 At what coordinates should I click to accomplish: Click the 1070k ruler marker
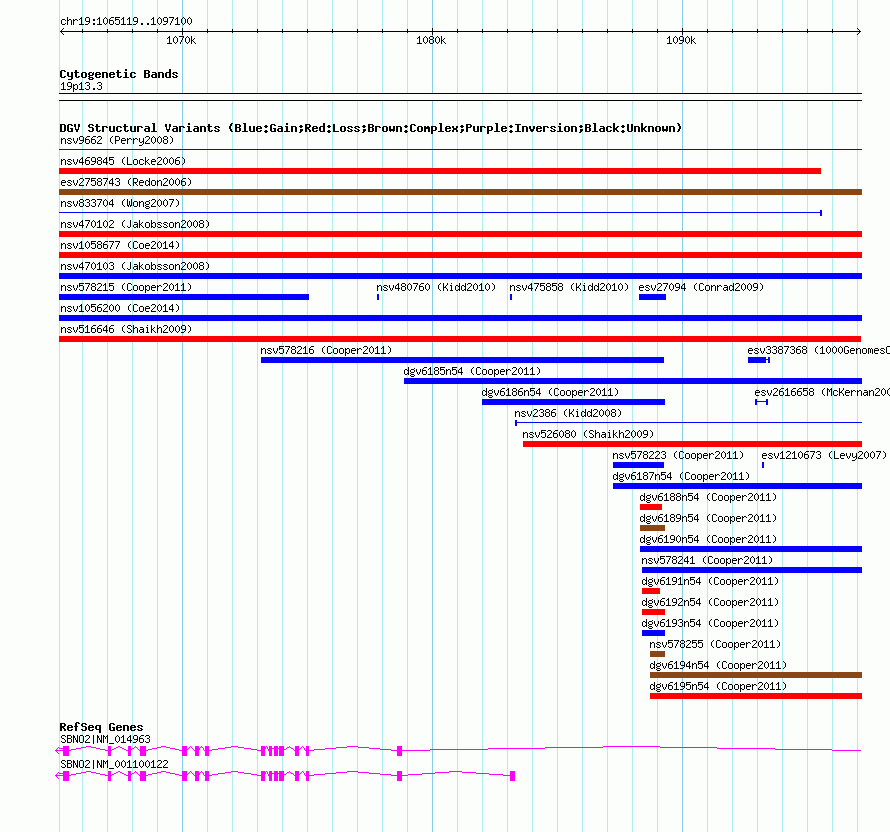pyautogui.click(x=181, y=40)
